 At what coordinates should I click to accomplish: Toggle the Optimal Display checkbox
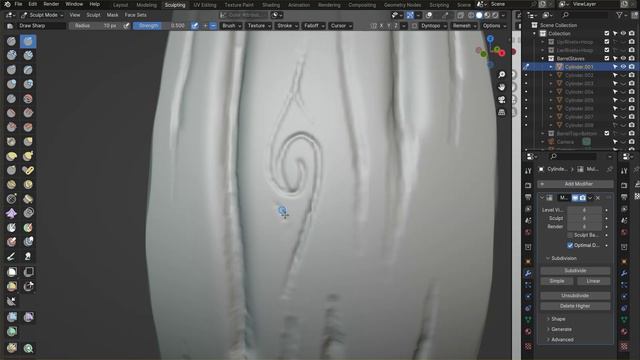[x=570, y=245]
